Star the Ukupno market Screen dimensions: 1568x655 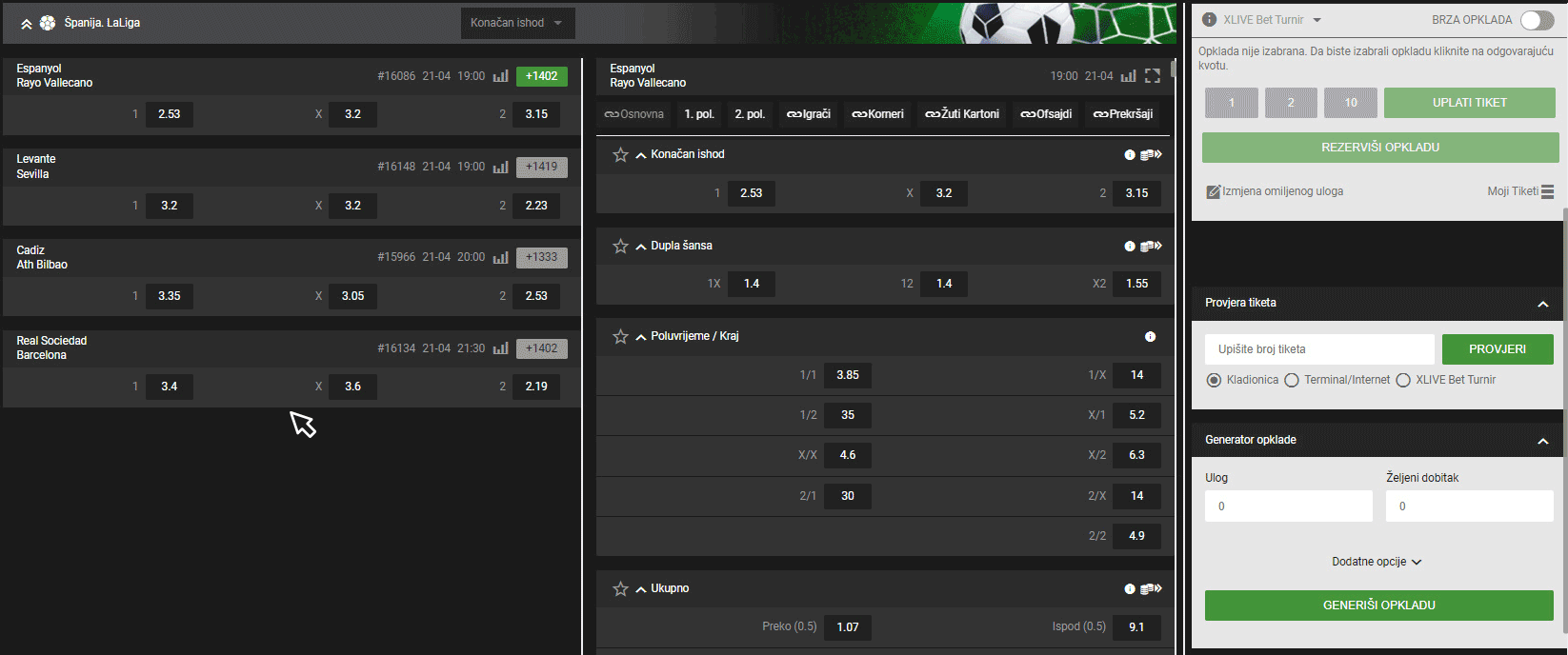620,589
